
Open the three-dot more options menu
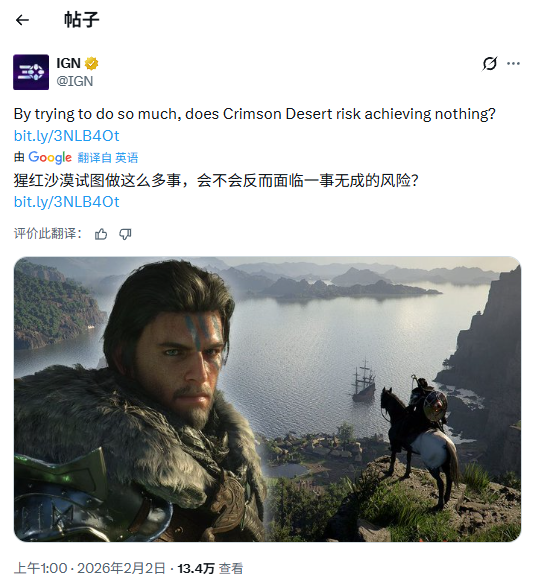coord(513,64)
